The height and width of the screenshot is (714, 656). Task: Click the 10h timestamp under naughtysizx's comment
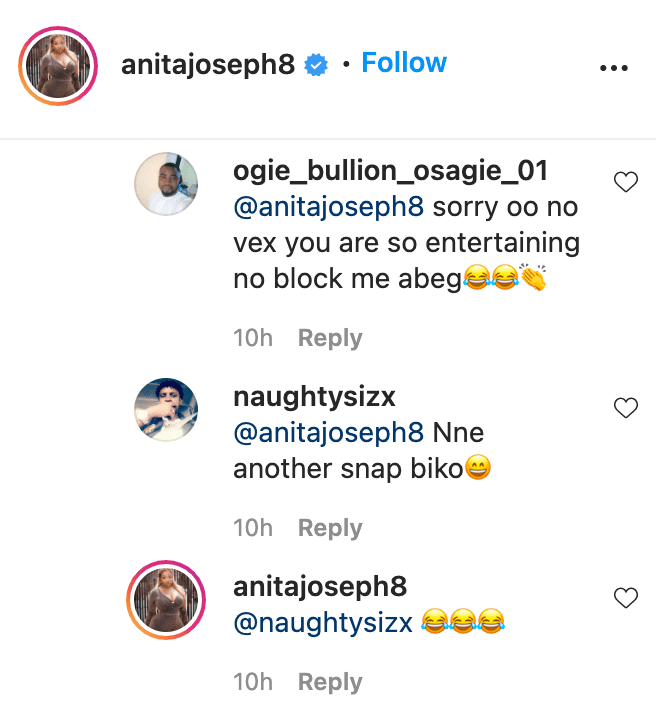click(253, 528)
